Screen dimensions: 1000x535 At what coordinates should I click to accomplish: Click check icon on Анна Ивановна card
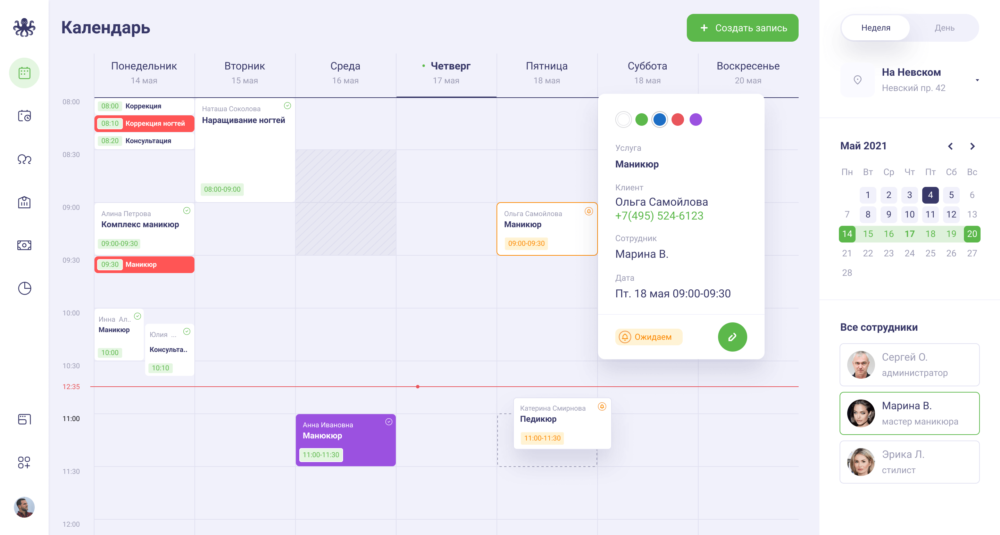[388, 422]
